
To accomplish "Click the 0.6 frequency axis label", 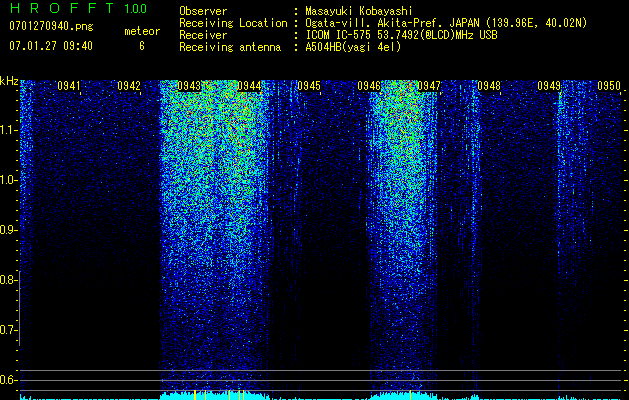I will pos(8,380).
